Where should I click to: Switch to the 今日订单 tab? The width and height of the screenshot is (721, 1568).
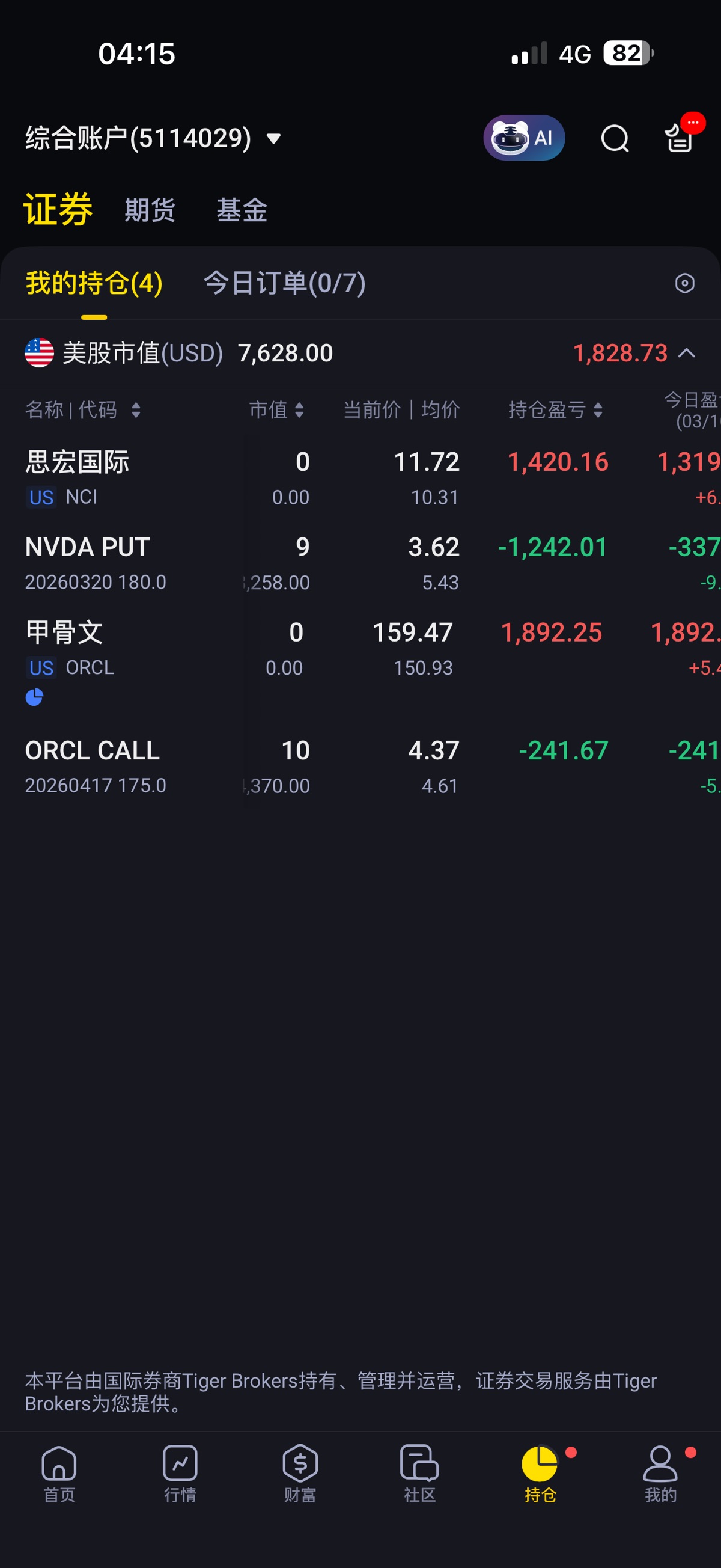(284, 283)
